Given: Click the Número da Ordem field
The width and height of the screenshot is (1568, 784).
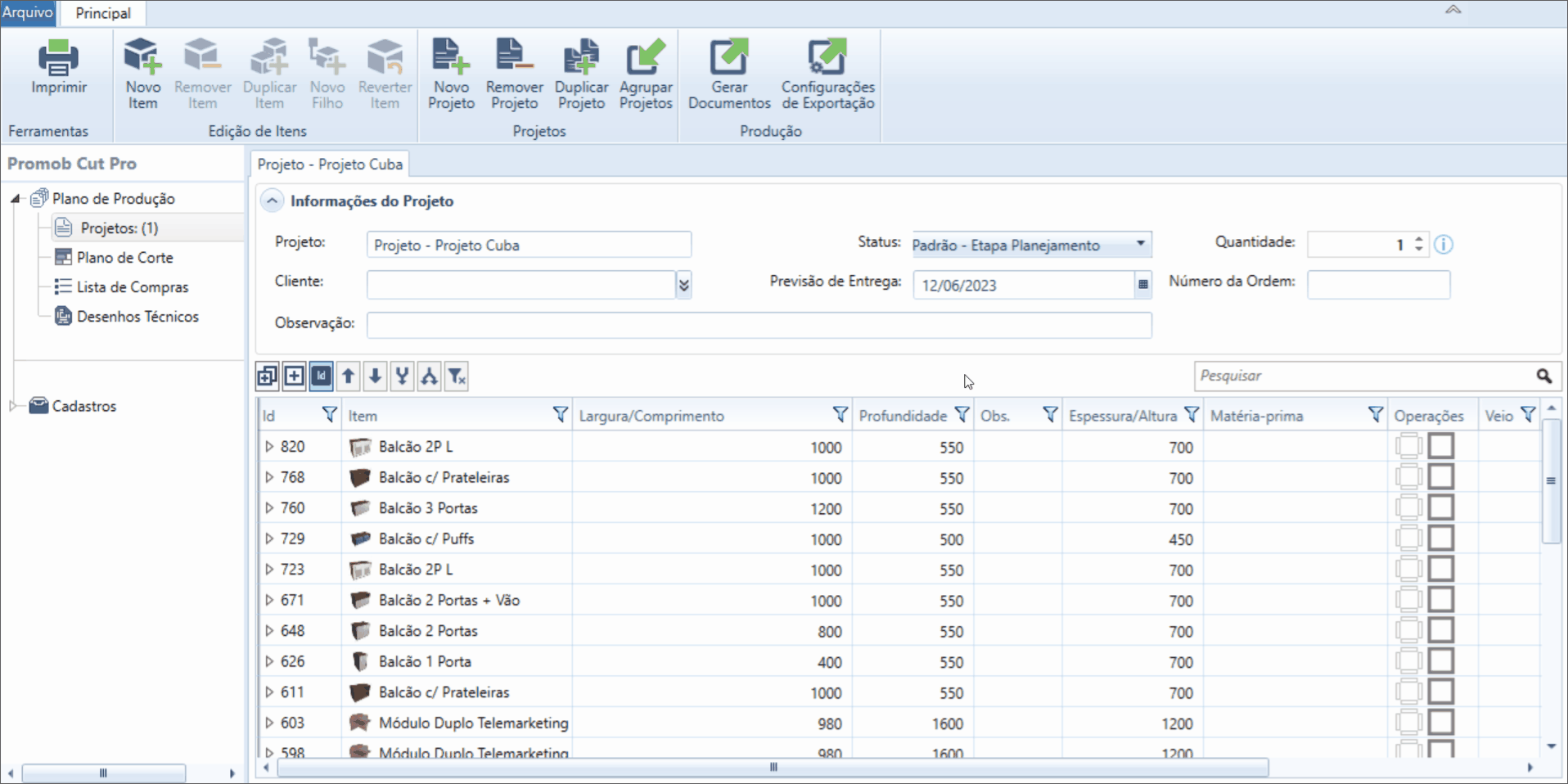Looking at the screenshot, I should pos(1378,284).
